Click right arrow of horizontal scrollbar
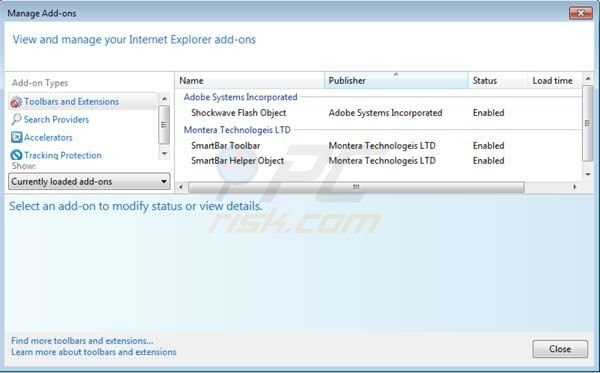Viewport: 600px width, 373px height. point(575,187)
